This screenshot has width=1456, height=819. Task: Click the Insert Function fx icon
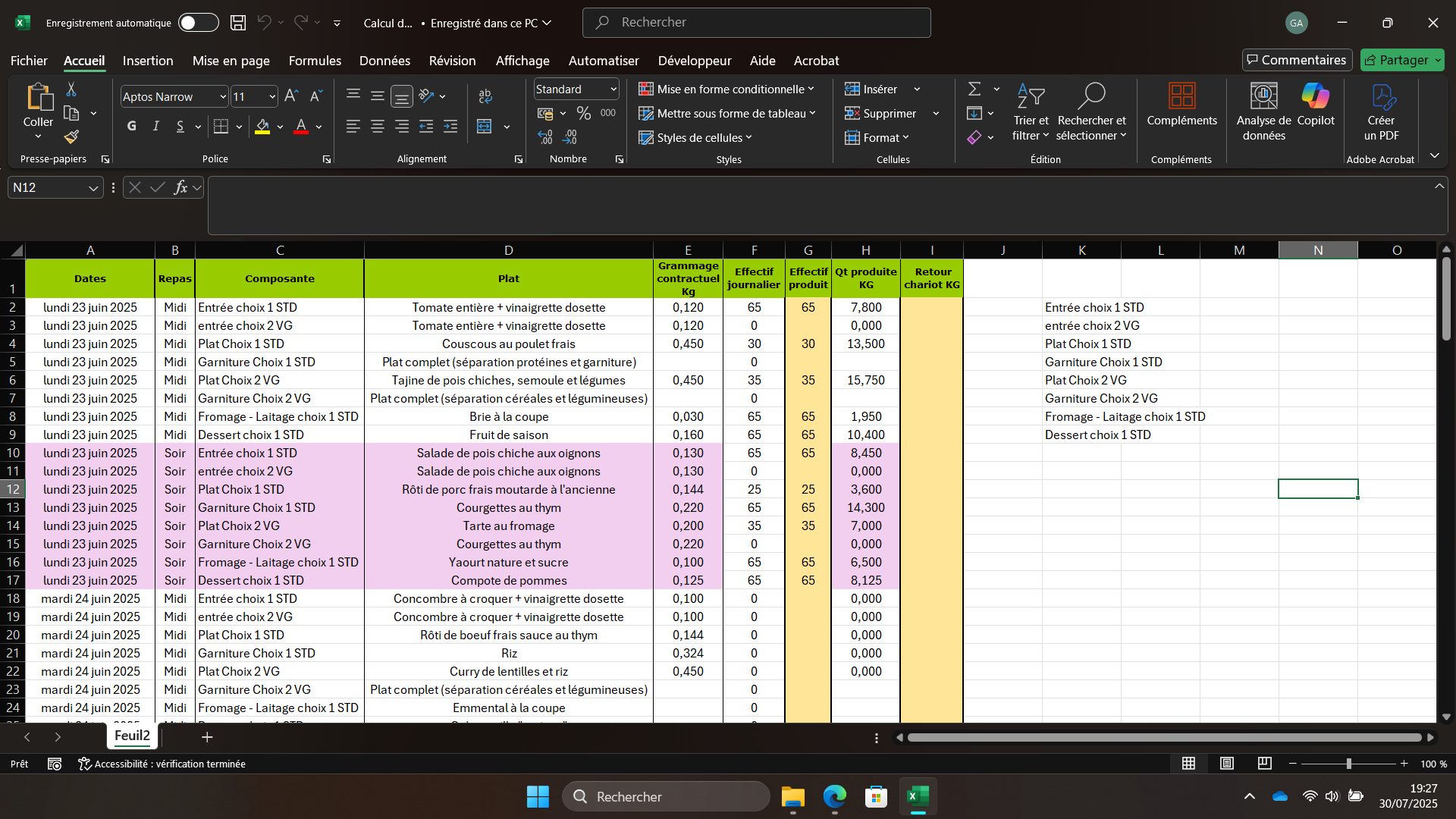[x=180, y=187]
